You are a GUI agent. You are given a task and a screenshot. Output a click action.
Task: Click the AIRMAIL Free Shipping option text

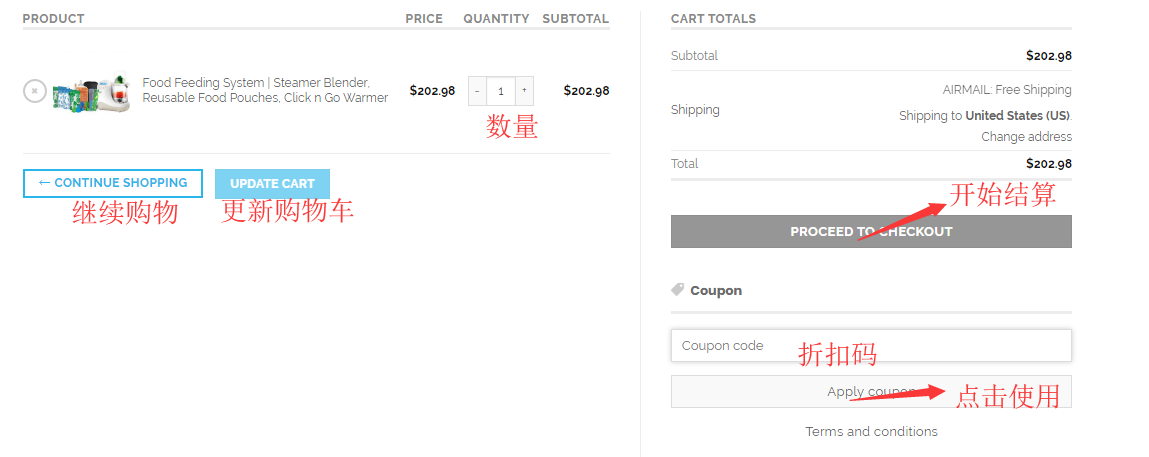click(1006, 90)
